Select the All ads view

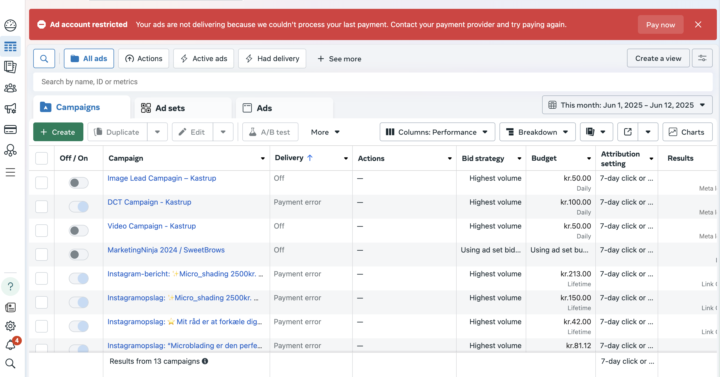coord(89,59)
